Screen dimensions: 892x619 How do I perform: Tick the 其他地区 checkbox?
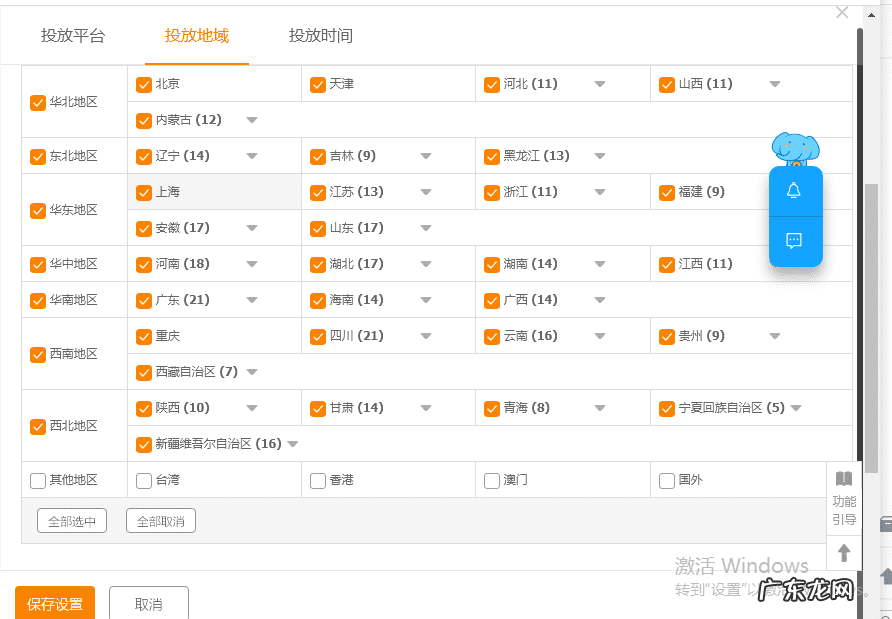(38, 480)
